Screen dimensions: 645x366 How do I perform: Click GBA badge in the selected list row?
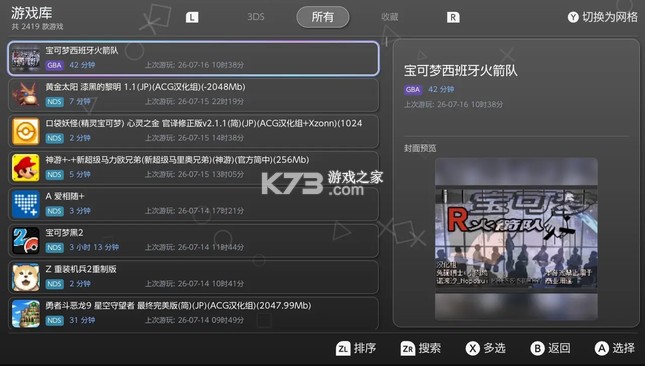(54, 65)
